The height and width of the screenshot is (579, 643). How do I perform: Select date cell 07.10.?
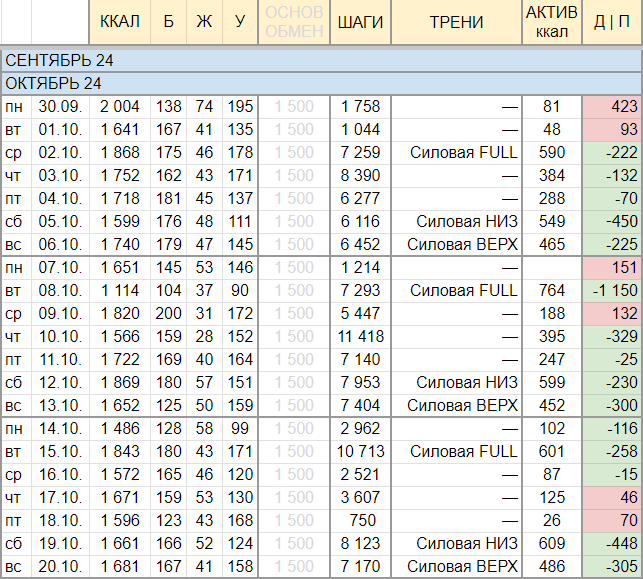point(60,268)
